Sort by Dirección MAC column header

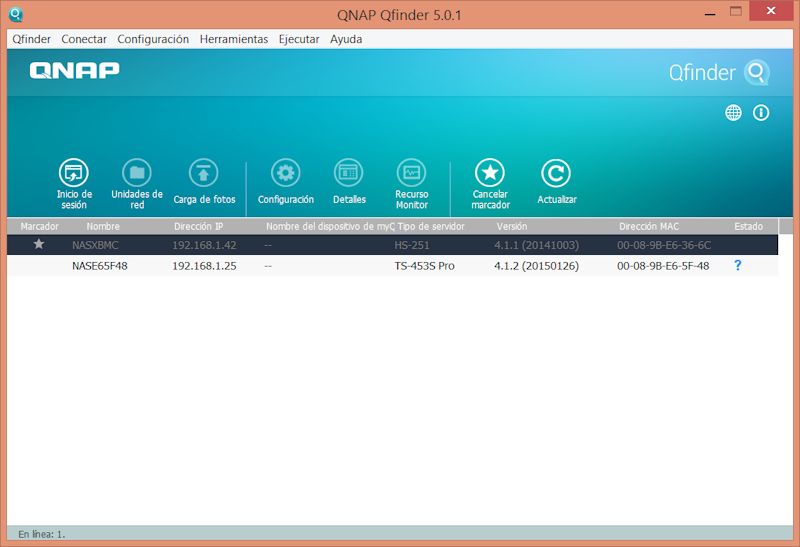[x=649, y=226]
